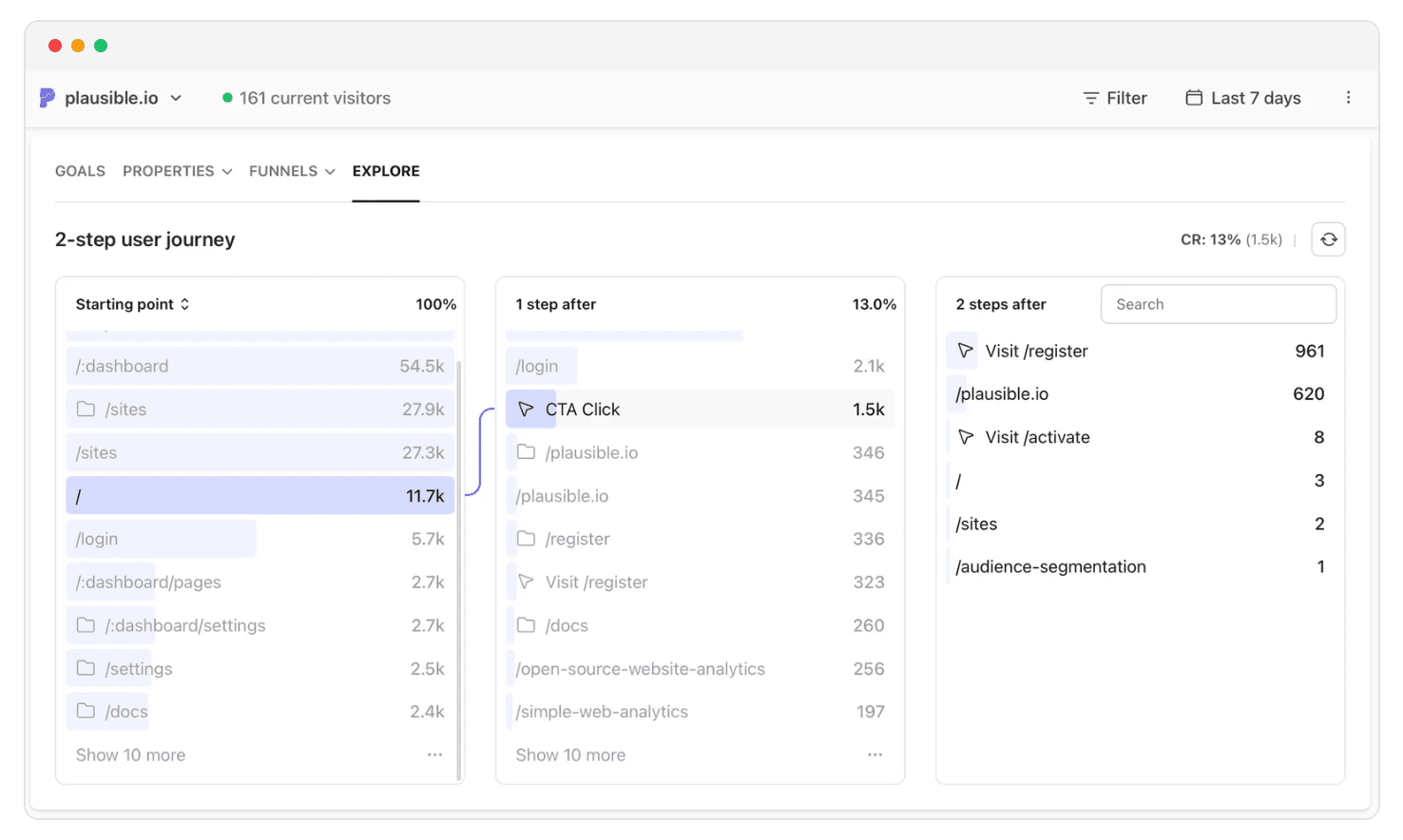Select the /:dashboard 54.5k starting row
Viewport: 1403px width, 840px height.
(x=260, y=366)
